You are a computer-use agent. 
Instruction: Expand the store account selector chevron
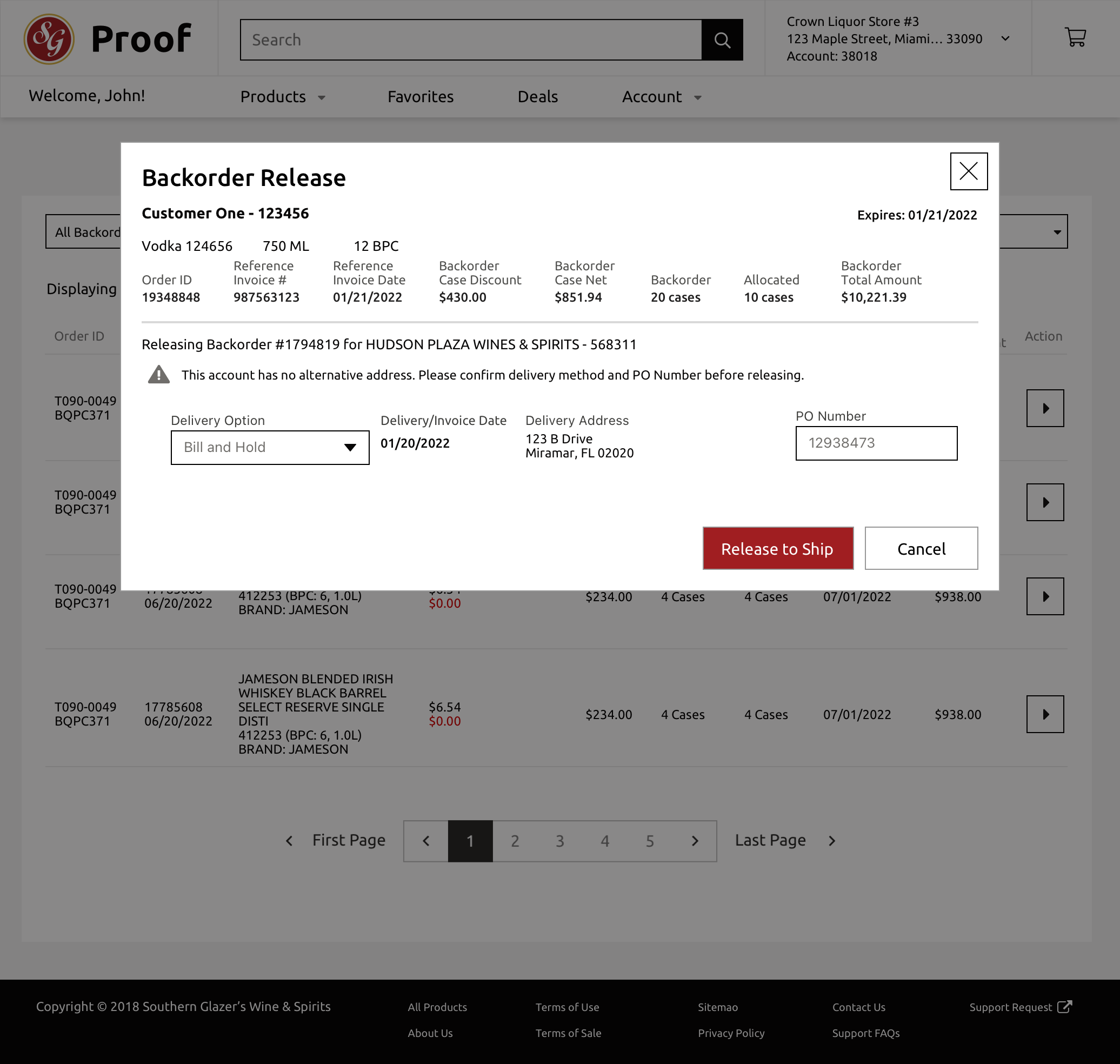pyautogui.click(x=1005, y=38)
